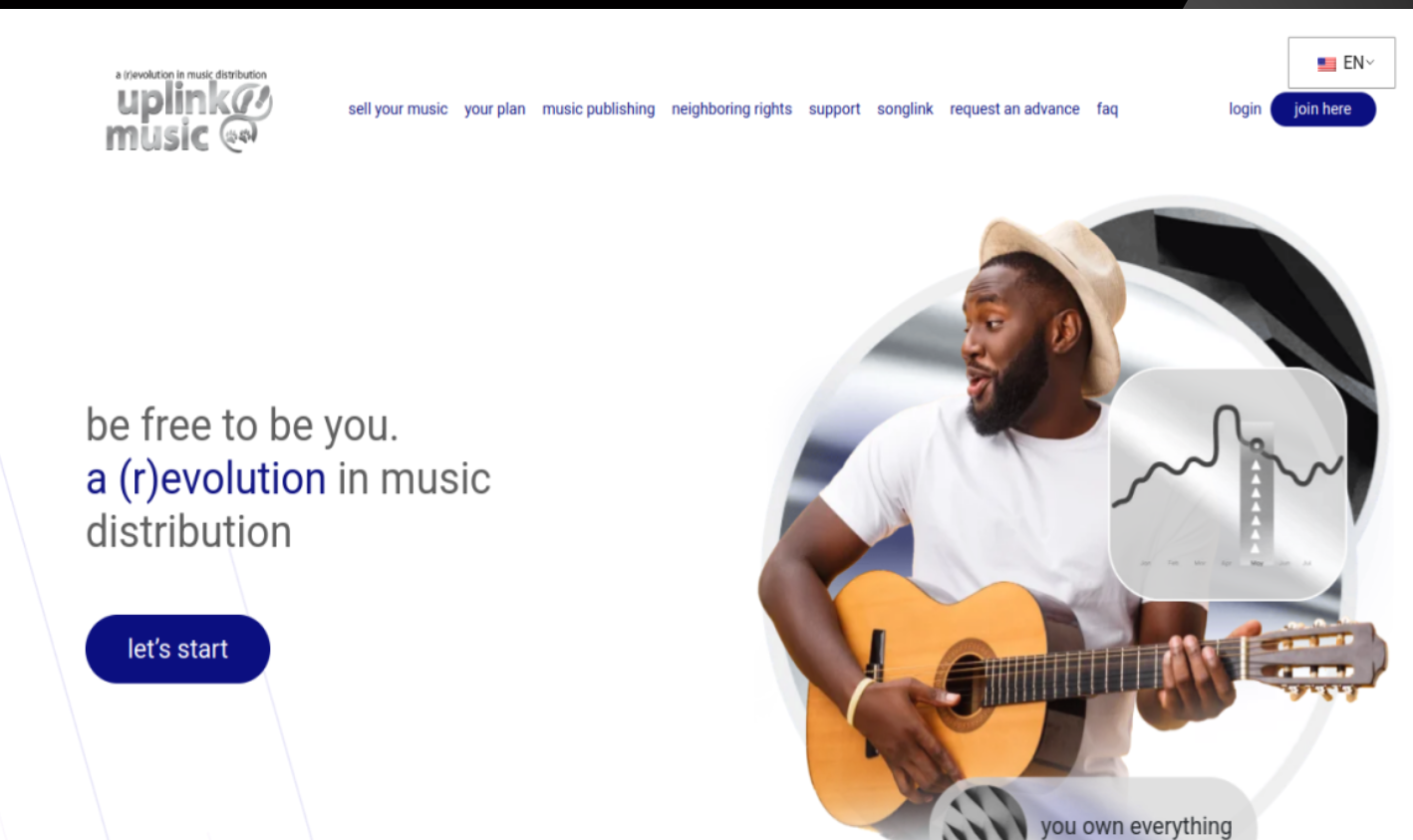Click the Uplink Music logo
This screenshot has height=840, width=1413.
pos(188,111)
